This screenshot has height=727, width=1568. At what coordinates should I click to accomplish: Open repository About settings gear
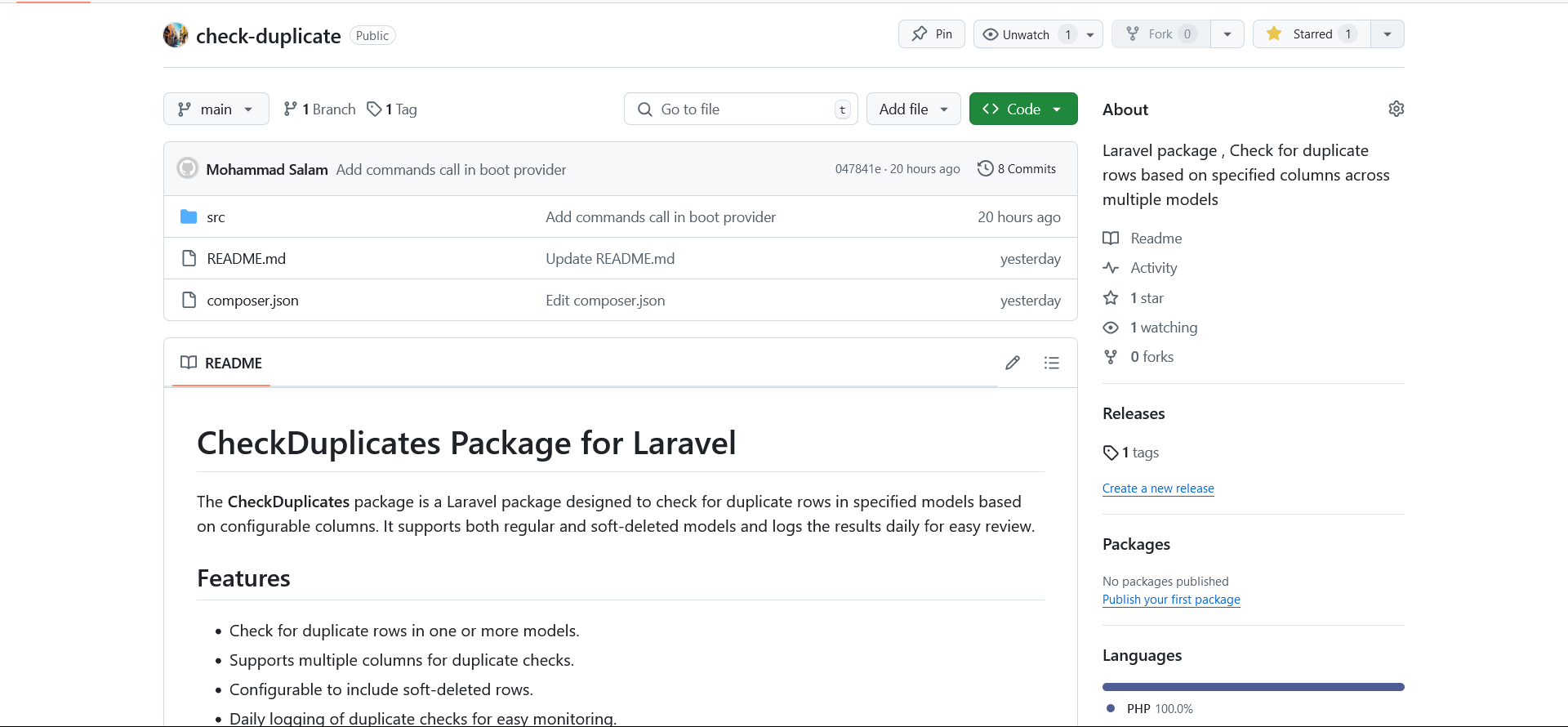point(1396,109)
